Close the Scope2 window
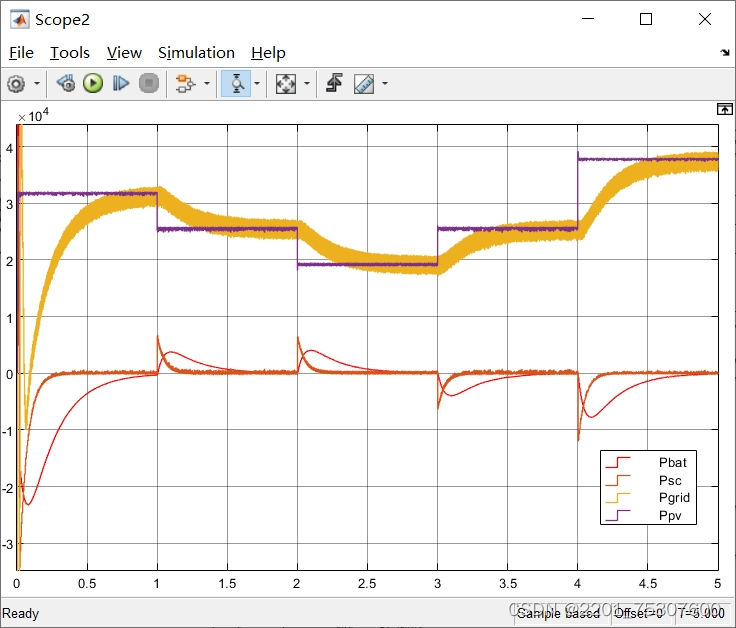 (705, 19)
